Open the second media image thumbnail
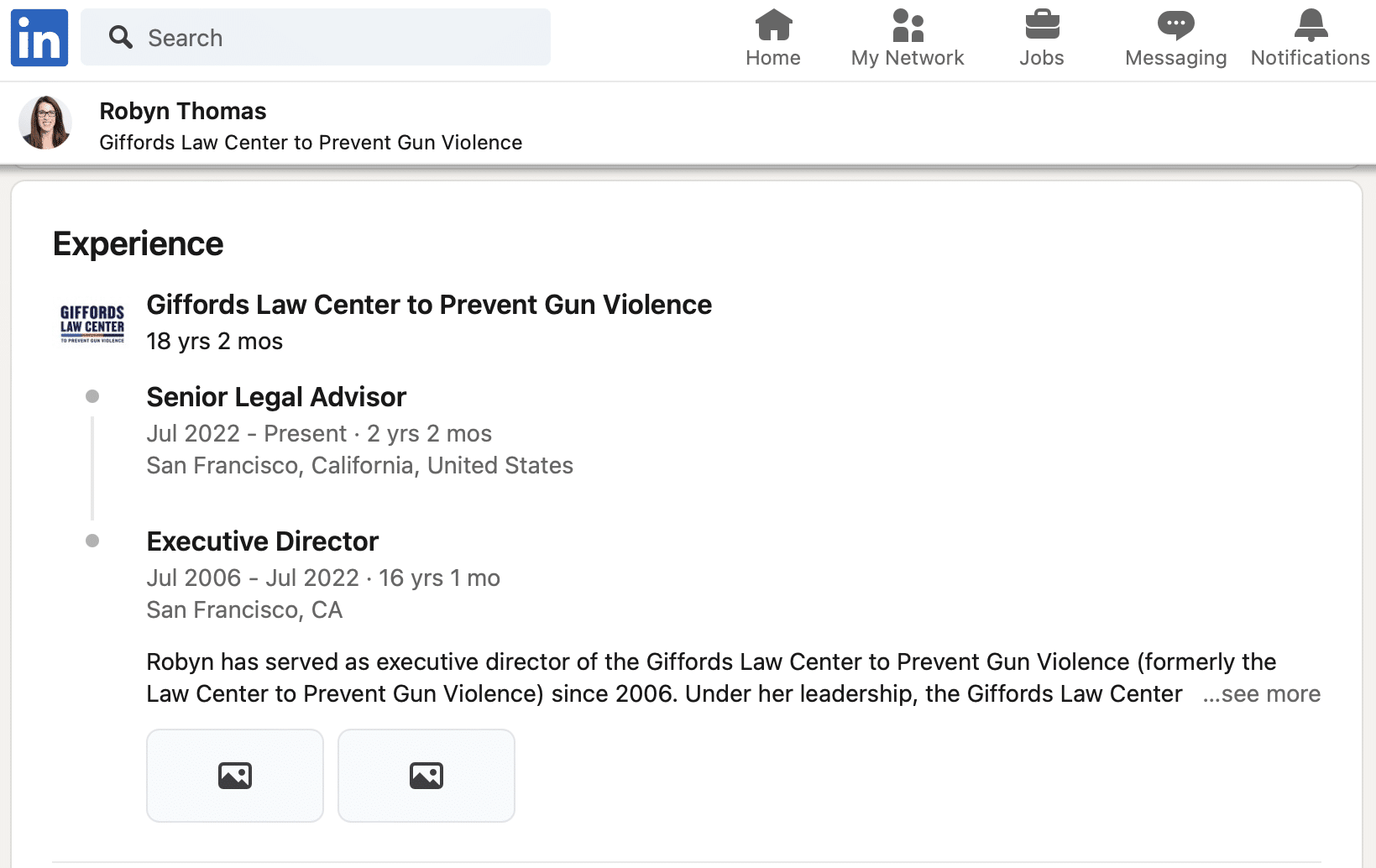 tap(426, 776)
